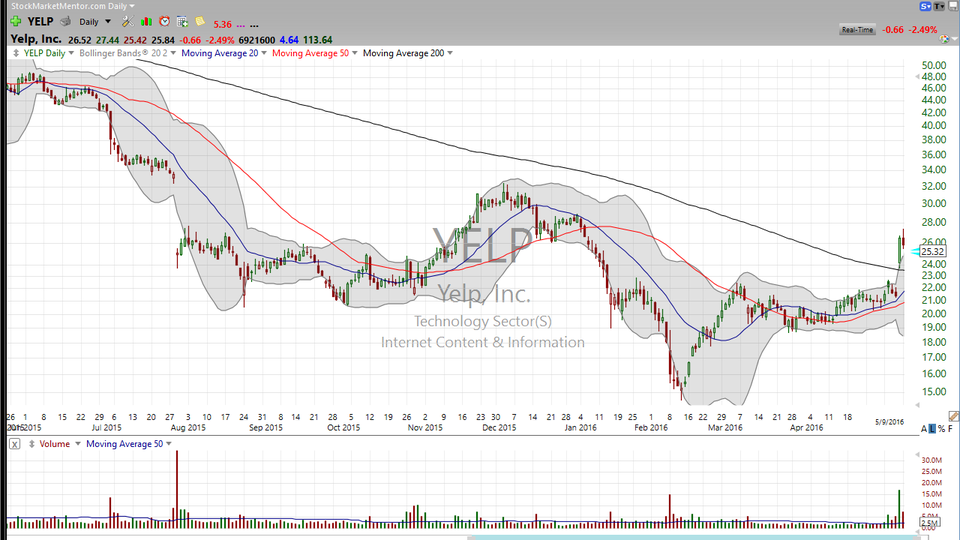Select logarithmic scale L
Image resolution: width=960 pixels, height=540 pixels.
click(932, 429)
